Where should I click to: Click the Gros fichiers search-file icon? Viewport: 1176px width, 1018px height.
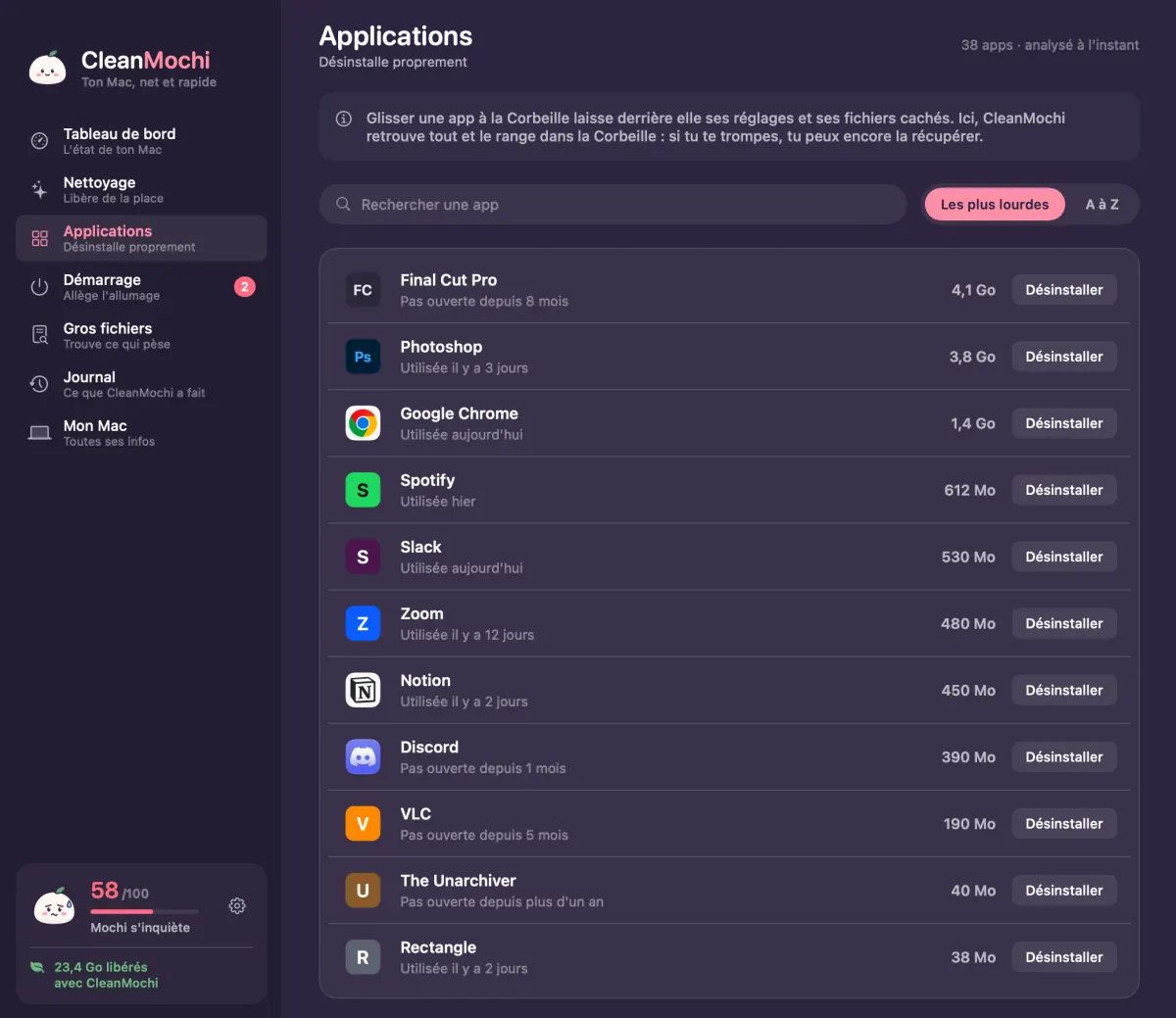tap(39, 335)
